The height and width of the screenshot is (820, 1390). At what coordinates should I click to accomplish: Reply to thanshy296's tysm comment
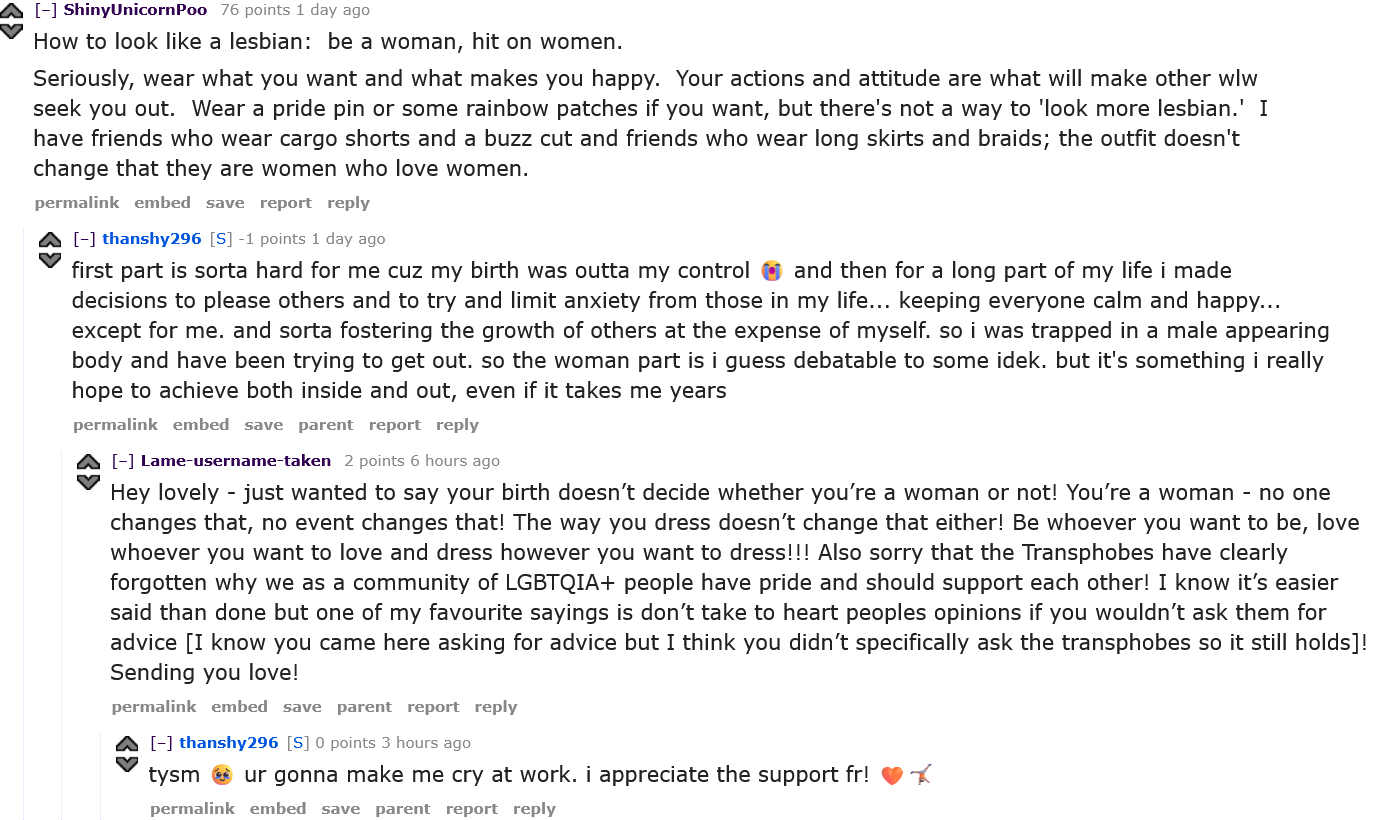pos(534,809)
